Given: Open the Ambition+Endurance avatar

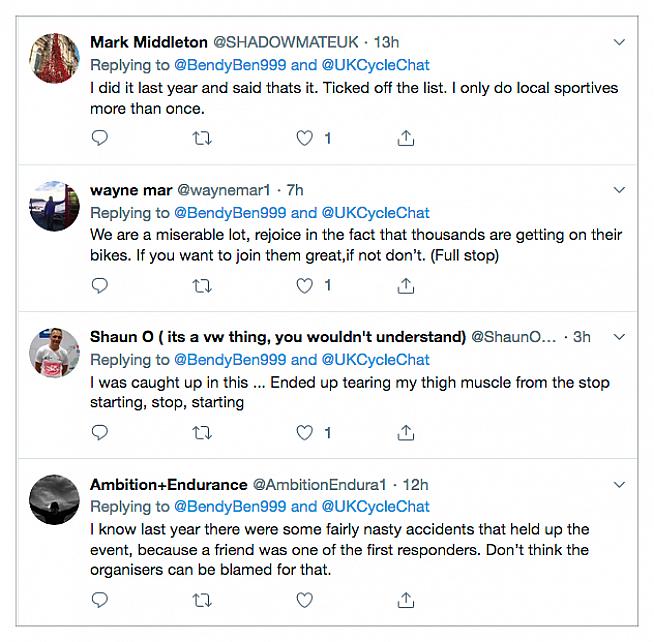Looking at the screenshot, I should pyautogui.click(x=55, y=498).
